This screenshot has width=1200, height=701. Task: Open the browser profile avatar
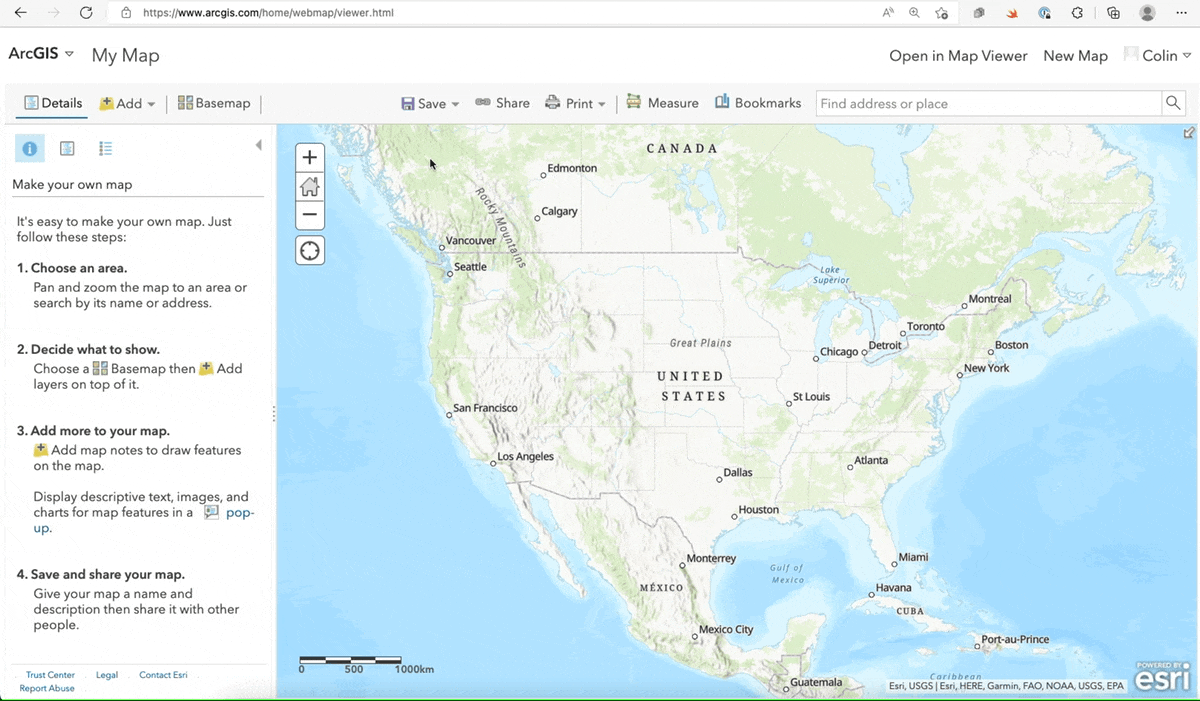1148,13
